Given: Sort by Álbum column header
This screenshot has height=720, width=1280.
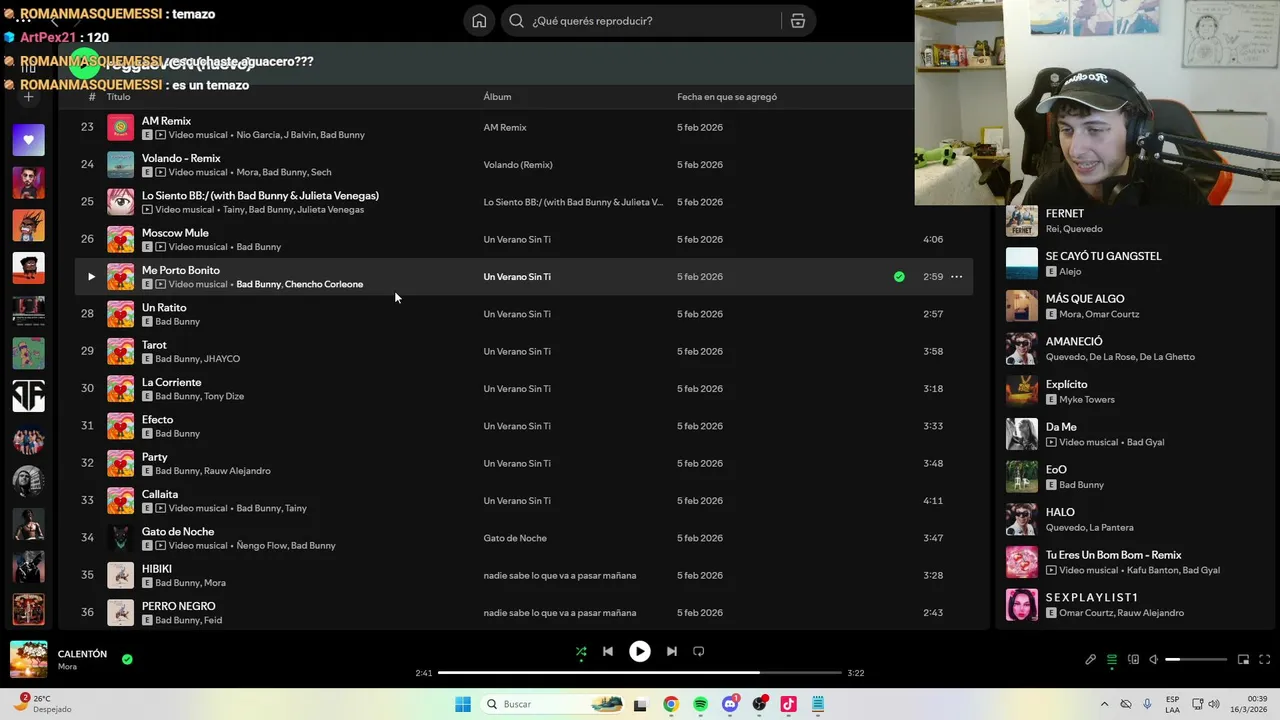Looking at the screenshot, I should tap(497, 97).
